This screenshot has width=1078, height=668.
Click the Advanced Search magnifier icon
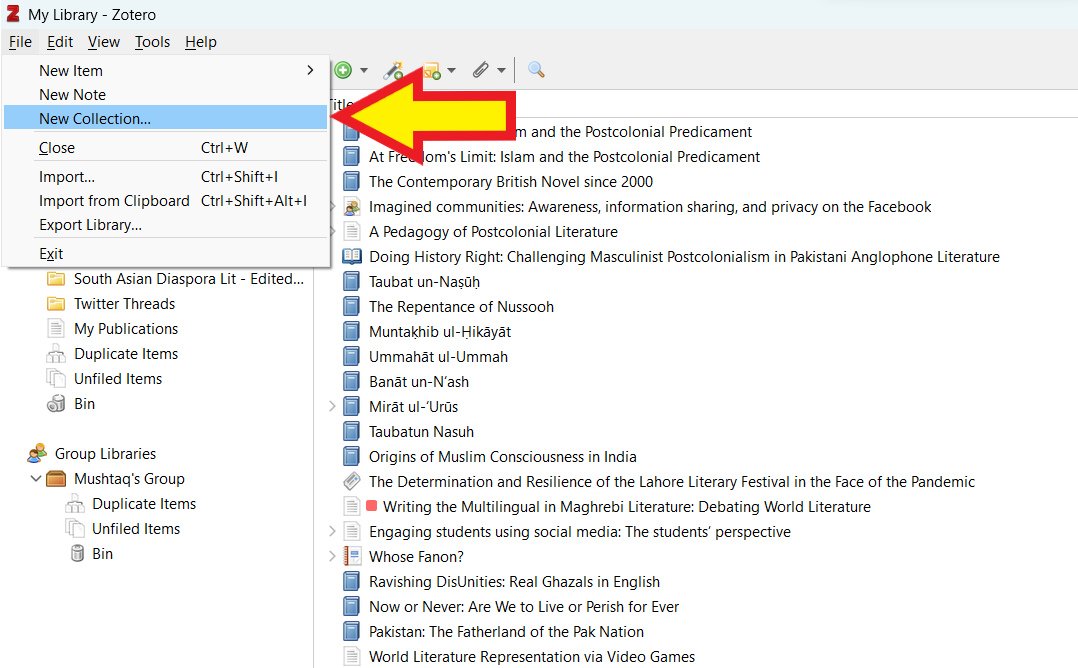click(536, 69)
